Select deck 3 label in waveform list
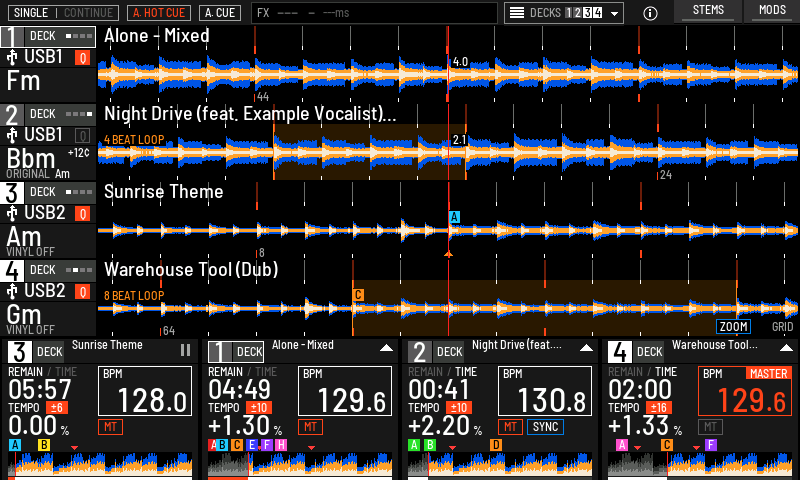Viewport: 800px width, 480px height. click(x=48, y=192)
